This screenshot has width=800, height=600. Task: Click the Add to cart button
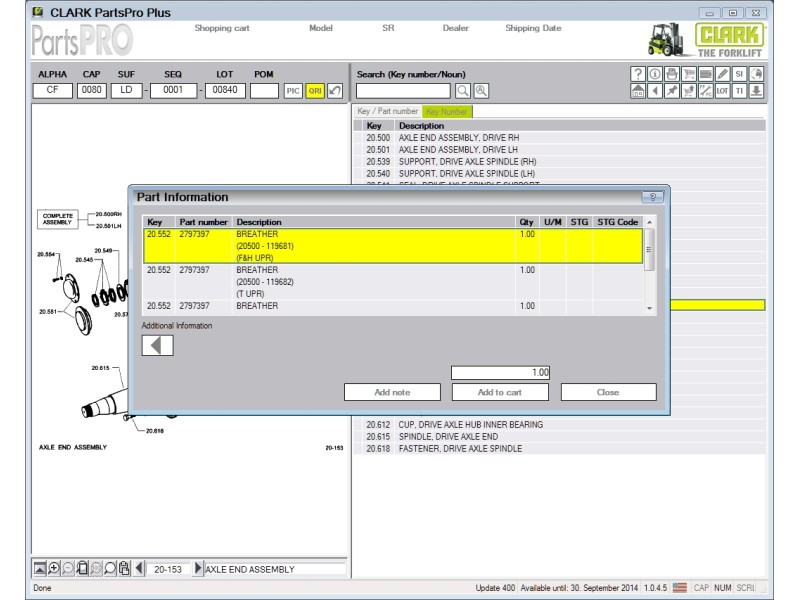pos(500,392)
